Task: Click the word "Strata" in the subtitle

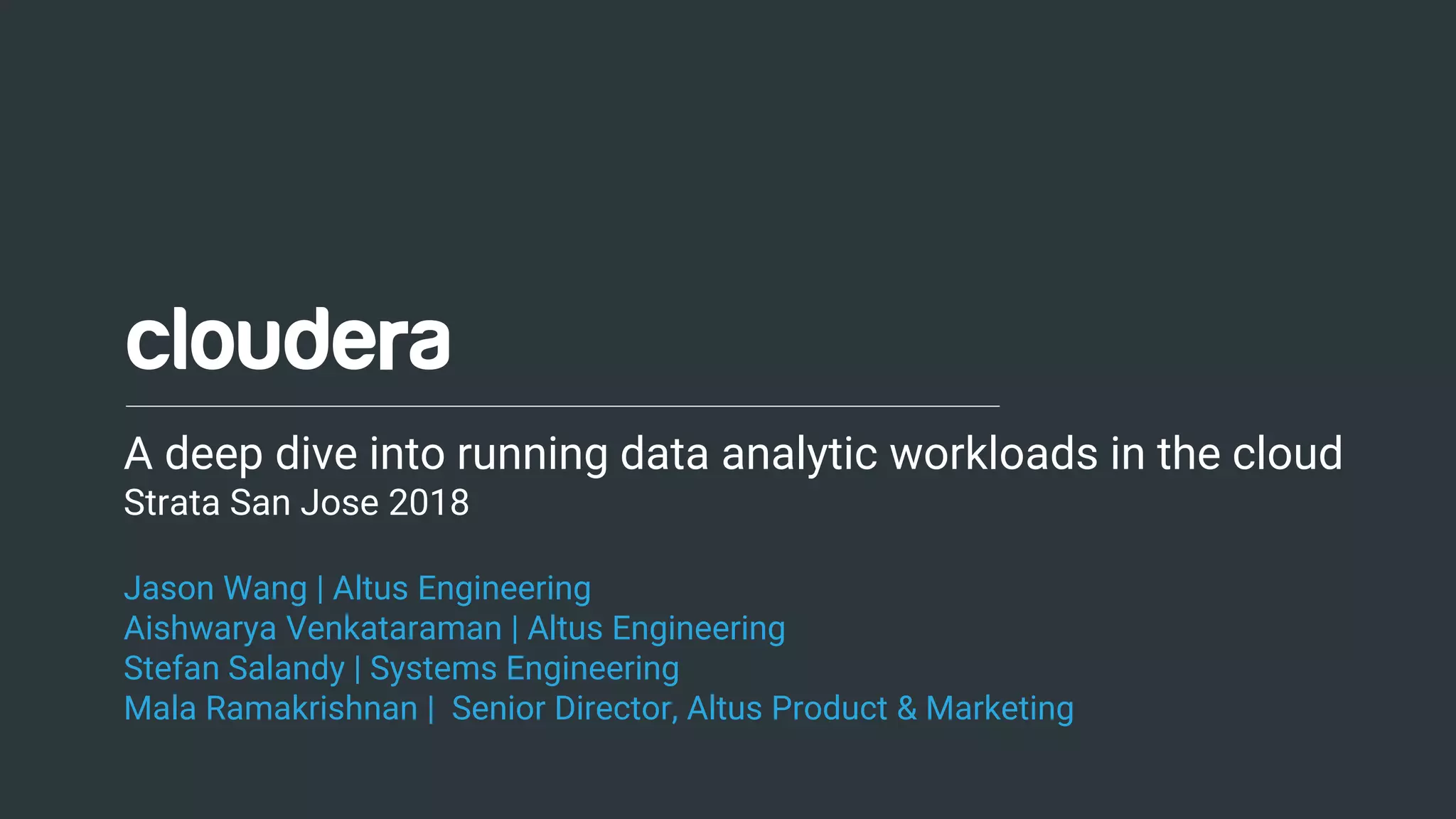Action: coord(172,503)
